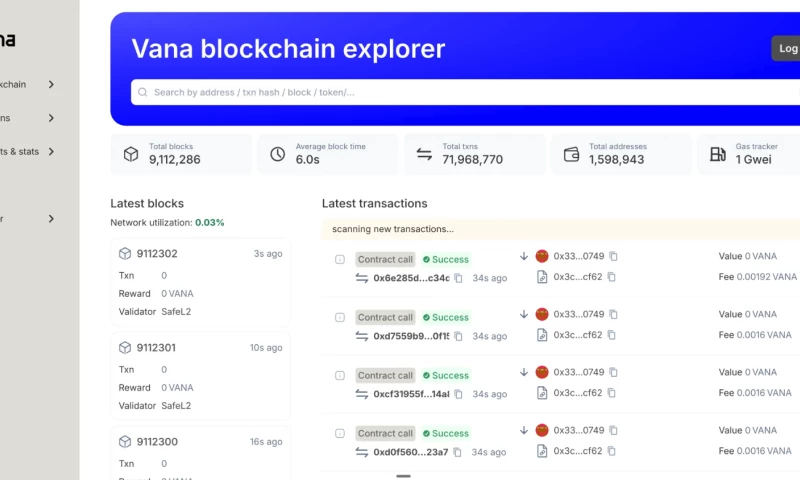Copy contract address in 0xd7559b9 transaction row
Screen dimensions: 800x480
coord(611,335)
